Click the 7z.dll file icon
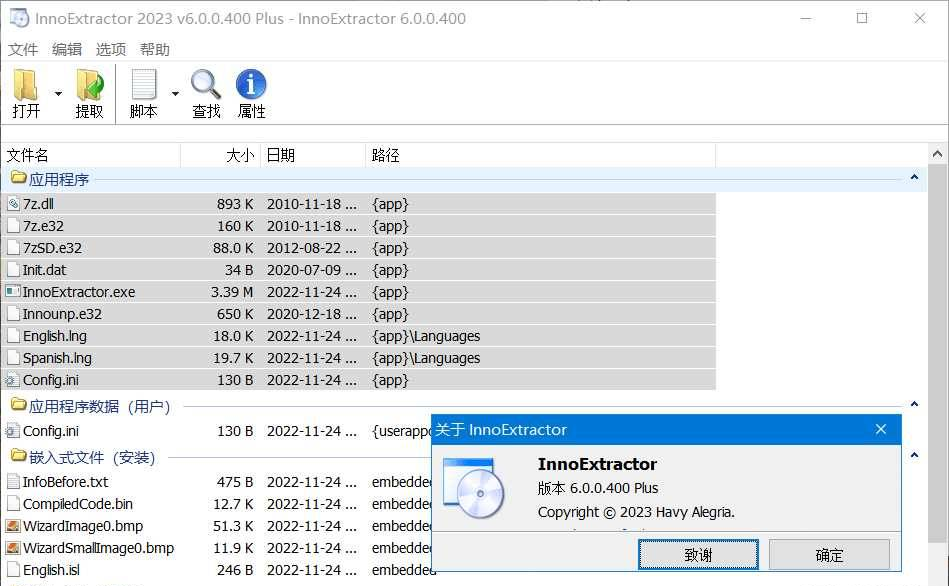The width and height of the screenshot is (949, 586). click(x=13, y=204)
